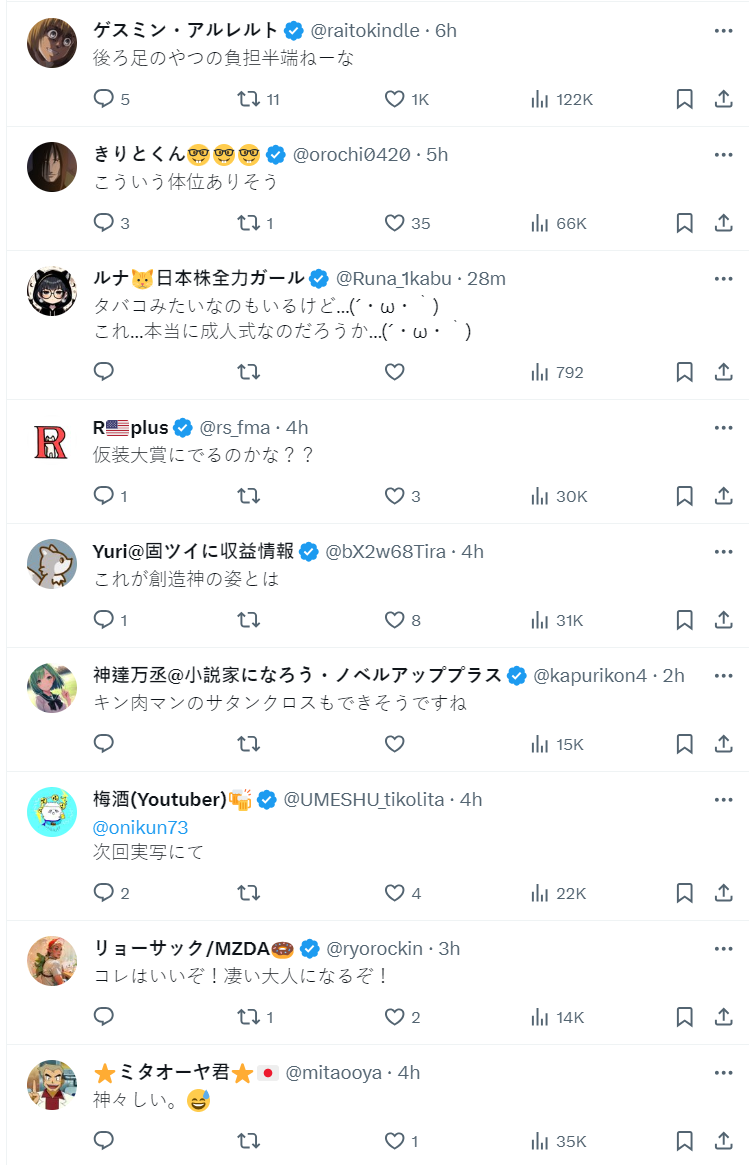This screenshot has height=1165, width=749.
Task: Like the tweet from @Runa_1kabu
Action: (394, 372)
